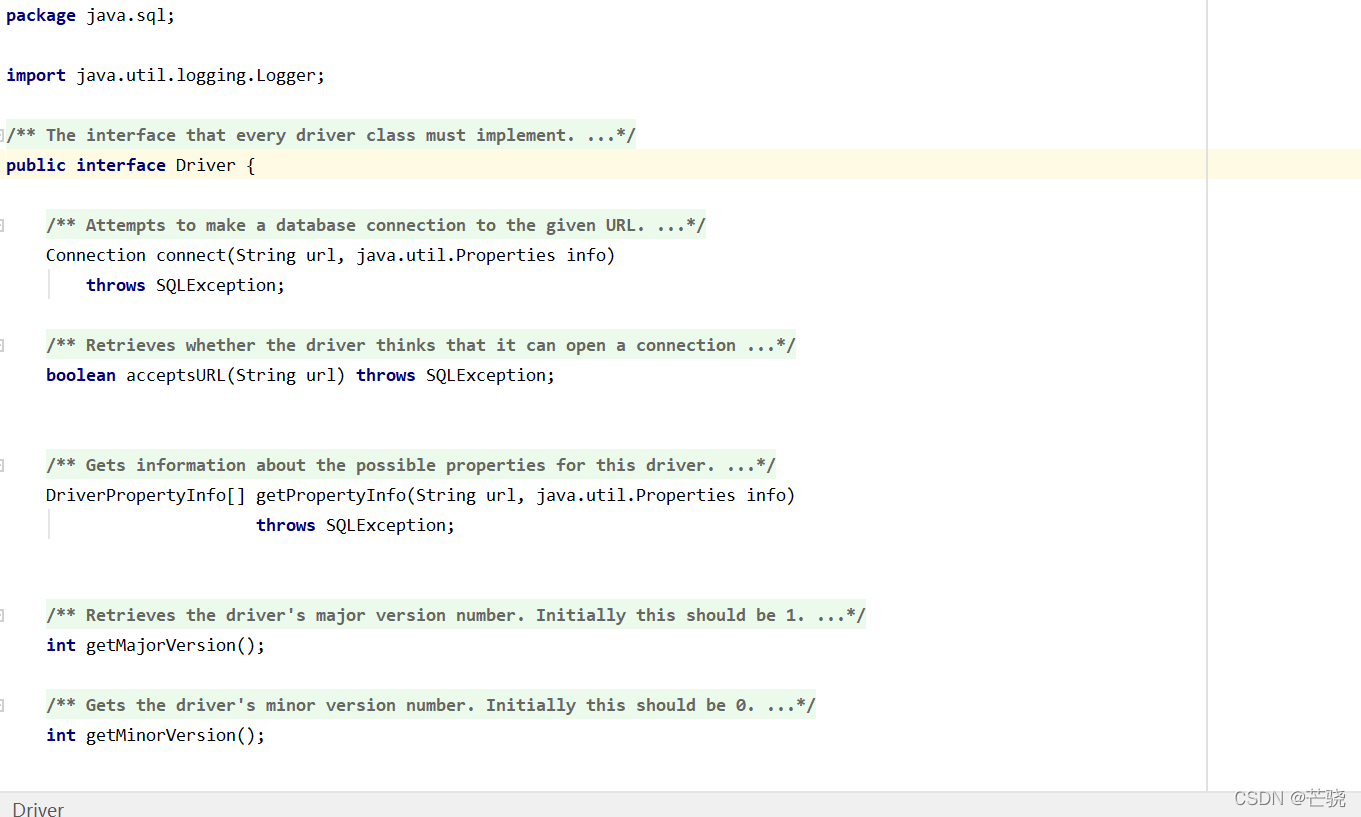
Task: Click the 'package' keyword on the first line
Action: [41, 15]
